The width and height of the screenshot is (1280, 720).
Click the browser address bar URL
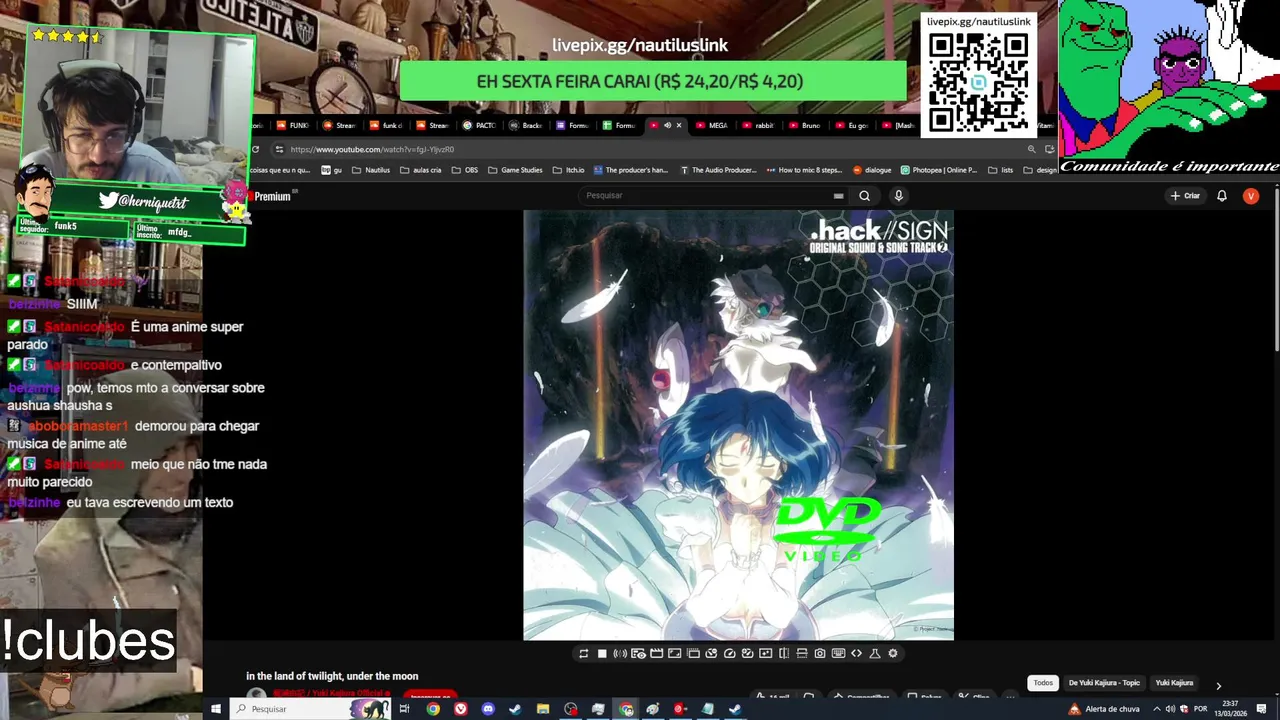point(372,150)
